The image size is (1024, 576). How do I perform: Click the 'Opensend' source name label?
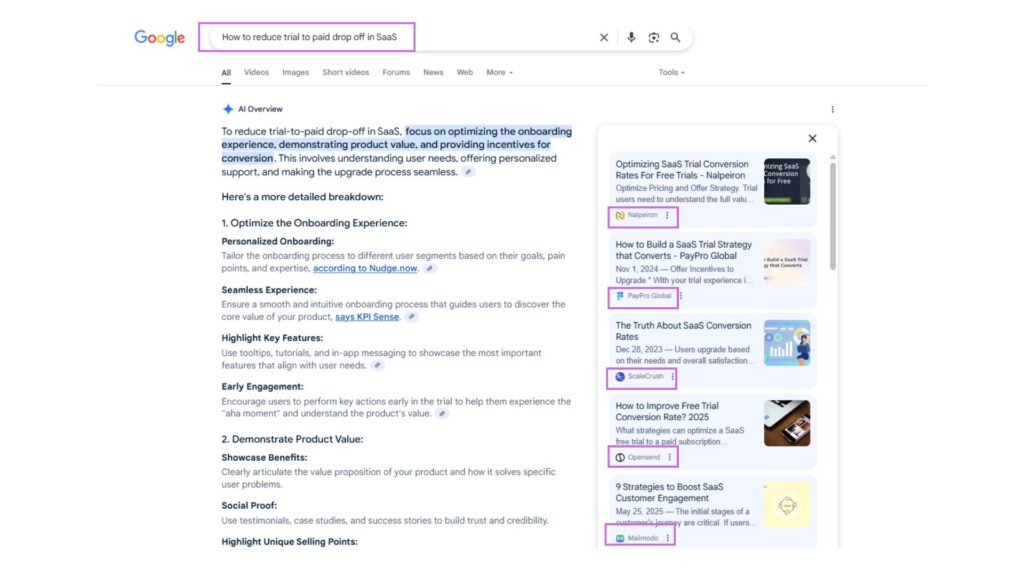tap(644, 457)
